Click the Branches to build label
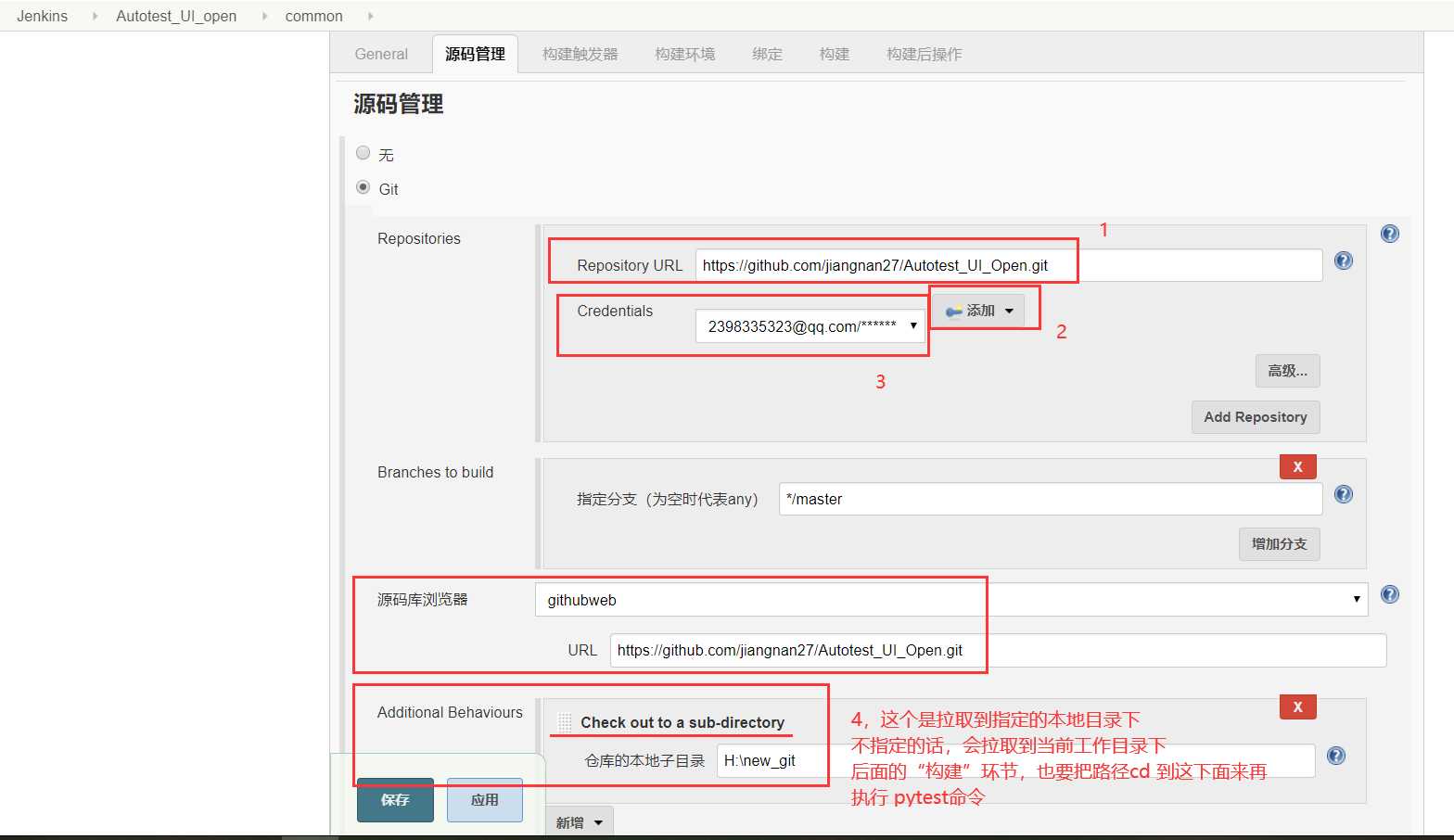 [x=435, y=472]
